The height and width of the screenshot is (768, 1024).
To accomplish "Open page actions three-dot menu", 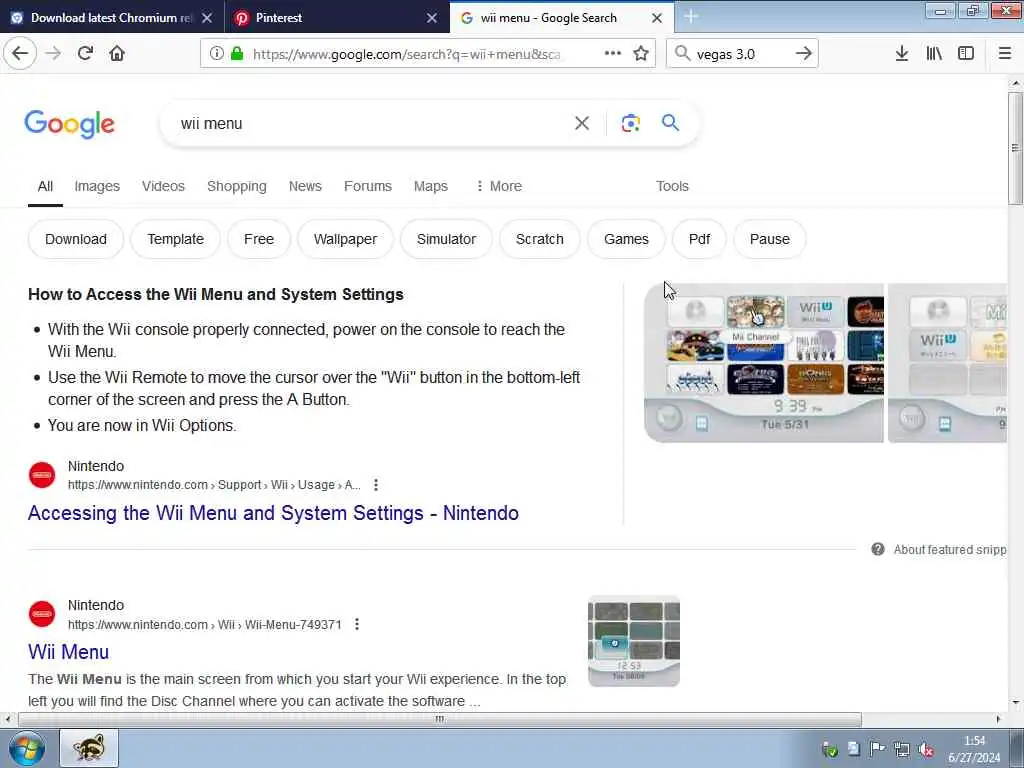I will click(x=613, y=54).
